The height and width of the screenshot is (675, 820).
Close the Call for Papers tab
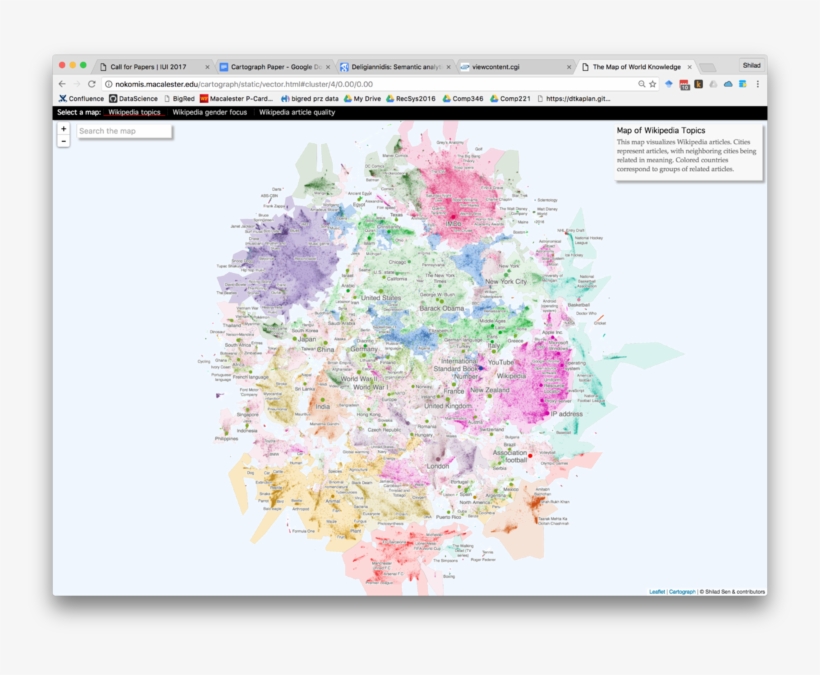click(x=208, y=67)
